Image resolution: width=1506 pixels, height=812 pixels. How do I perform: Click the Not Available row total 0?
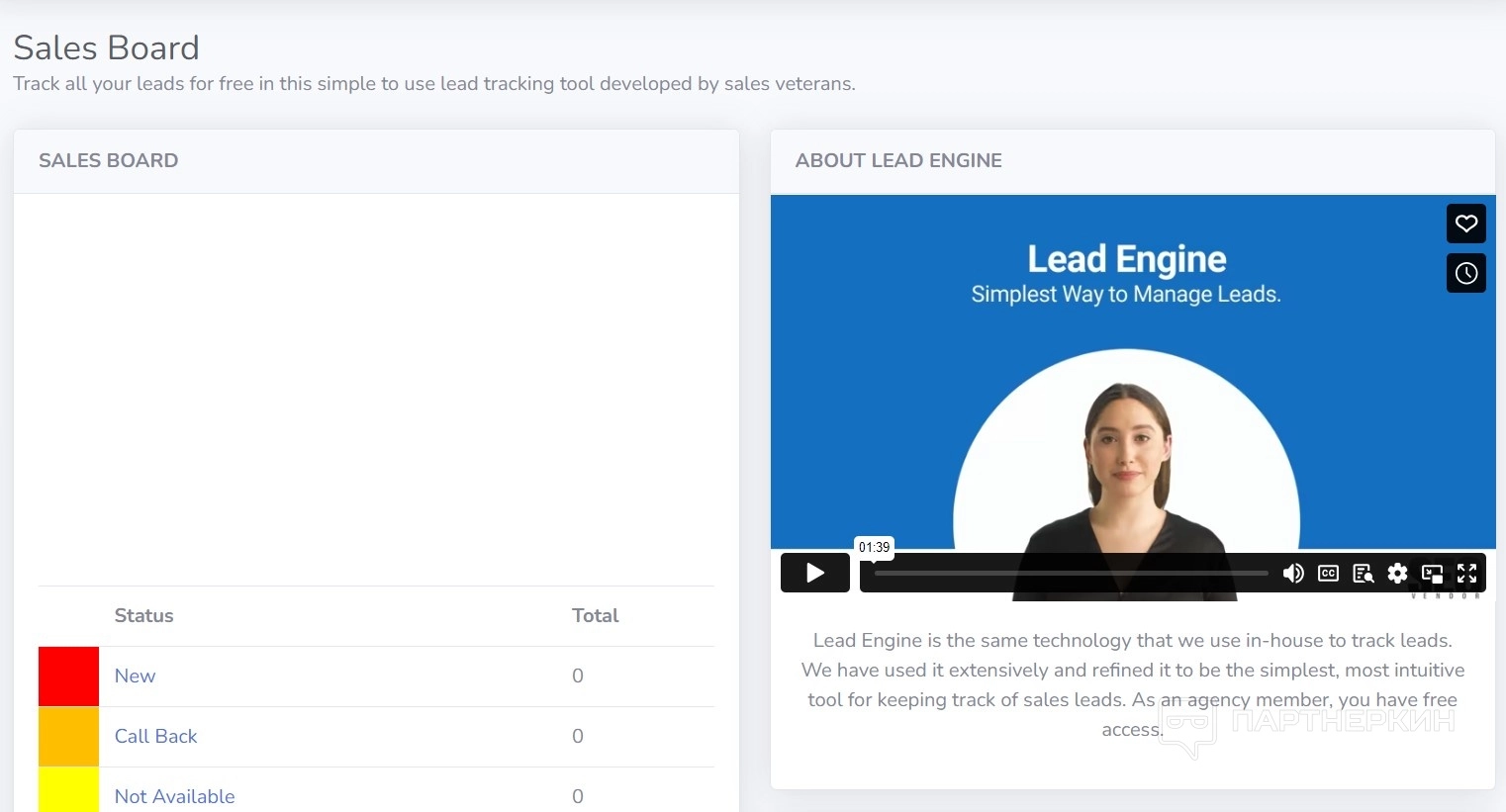coord(578,797)
